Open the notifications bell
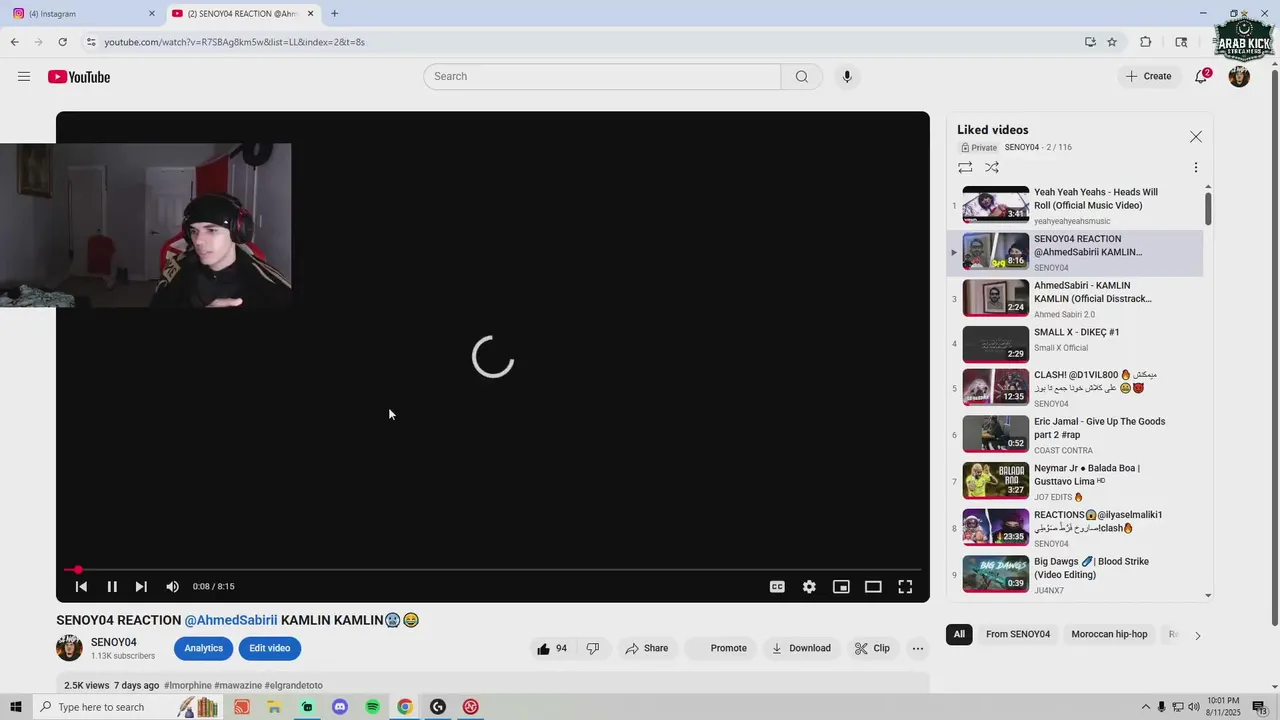 coord(1202,77)
